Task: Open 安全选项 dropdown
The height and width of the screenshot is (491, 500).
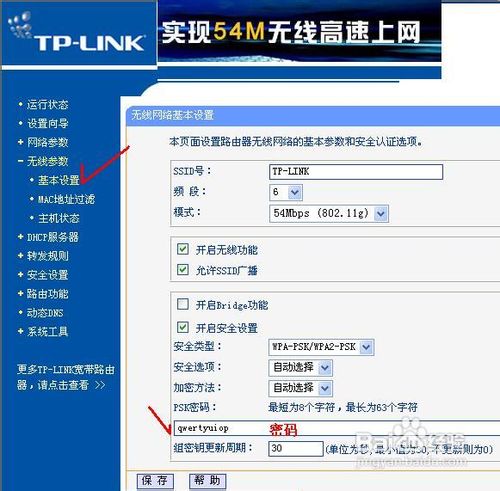Action: 300,368
